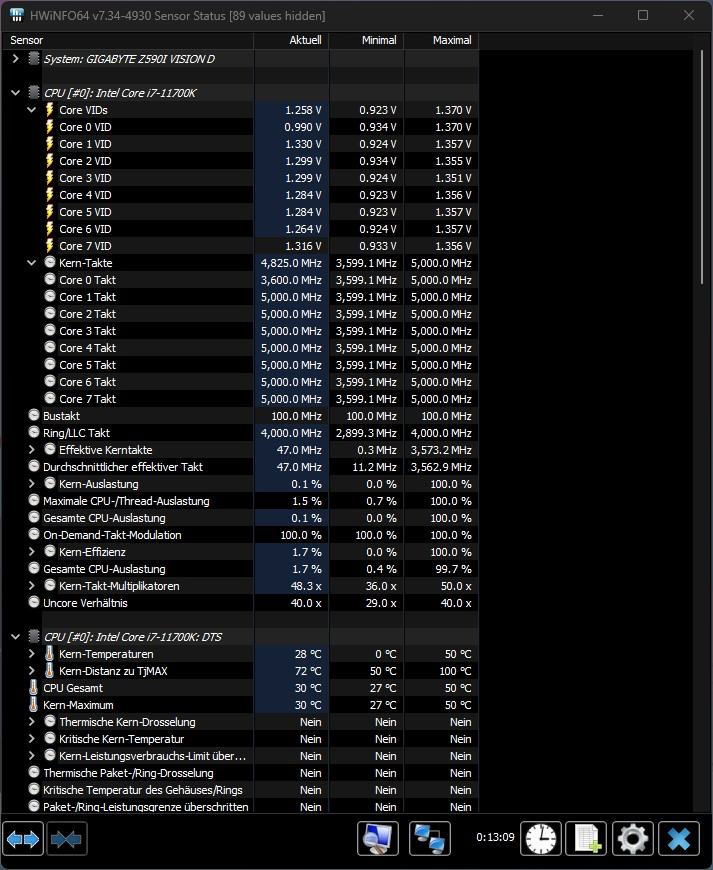Image resolution: width=713 pixels, height=870 pixels.
Task: Click the Aktuell column header
Action: (291, 40)
